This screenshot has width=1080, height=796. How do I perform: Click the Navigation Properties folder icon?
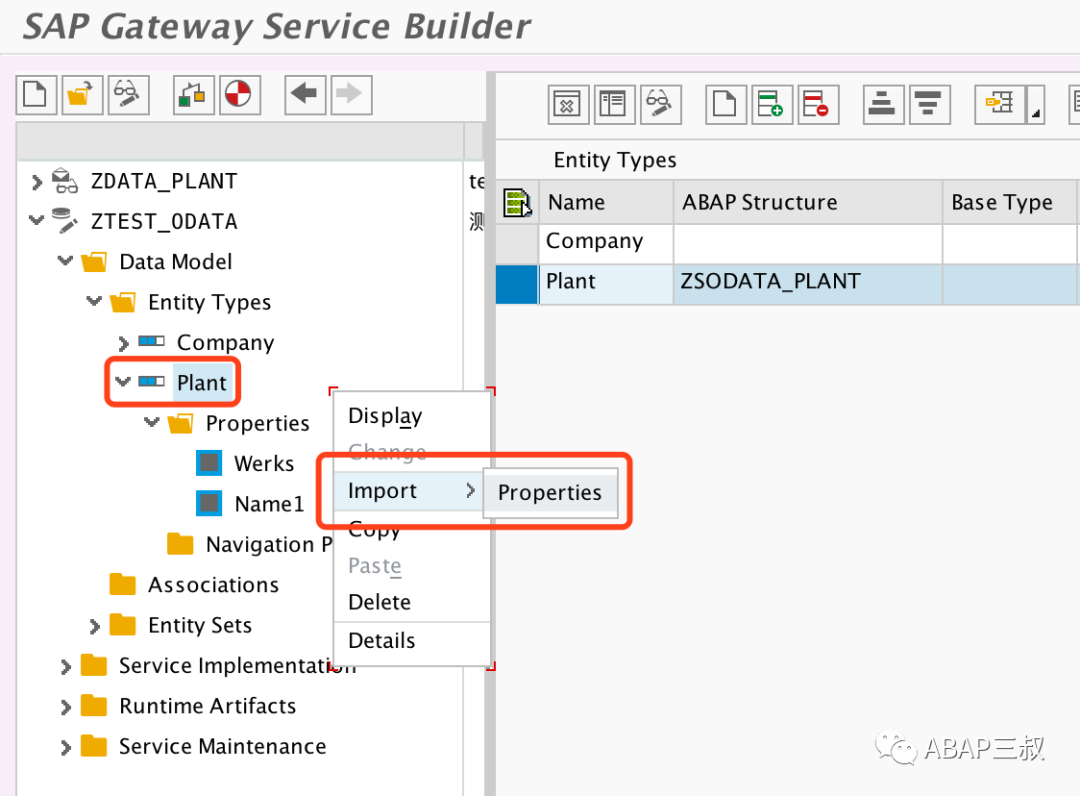[180, 543]
